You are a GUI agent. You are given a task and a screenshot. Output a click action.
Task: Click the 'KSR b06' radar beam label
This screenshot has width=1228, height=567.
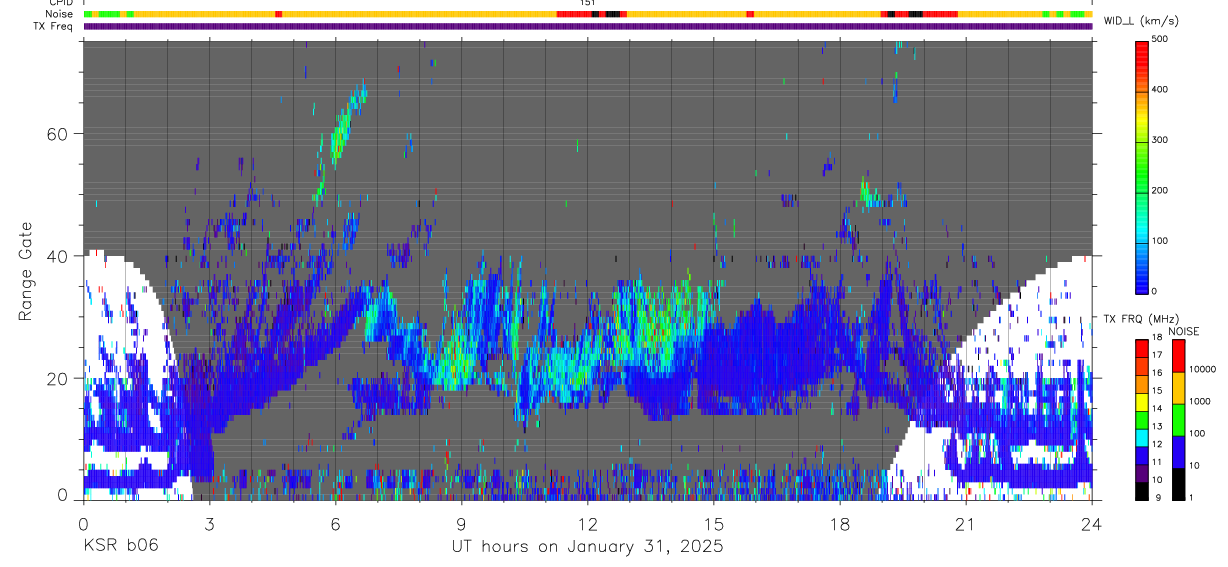[120, 546]
